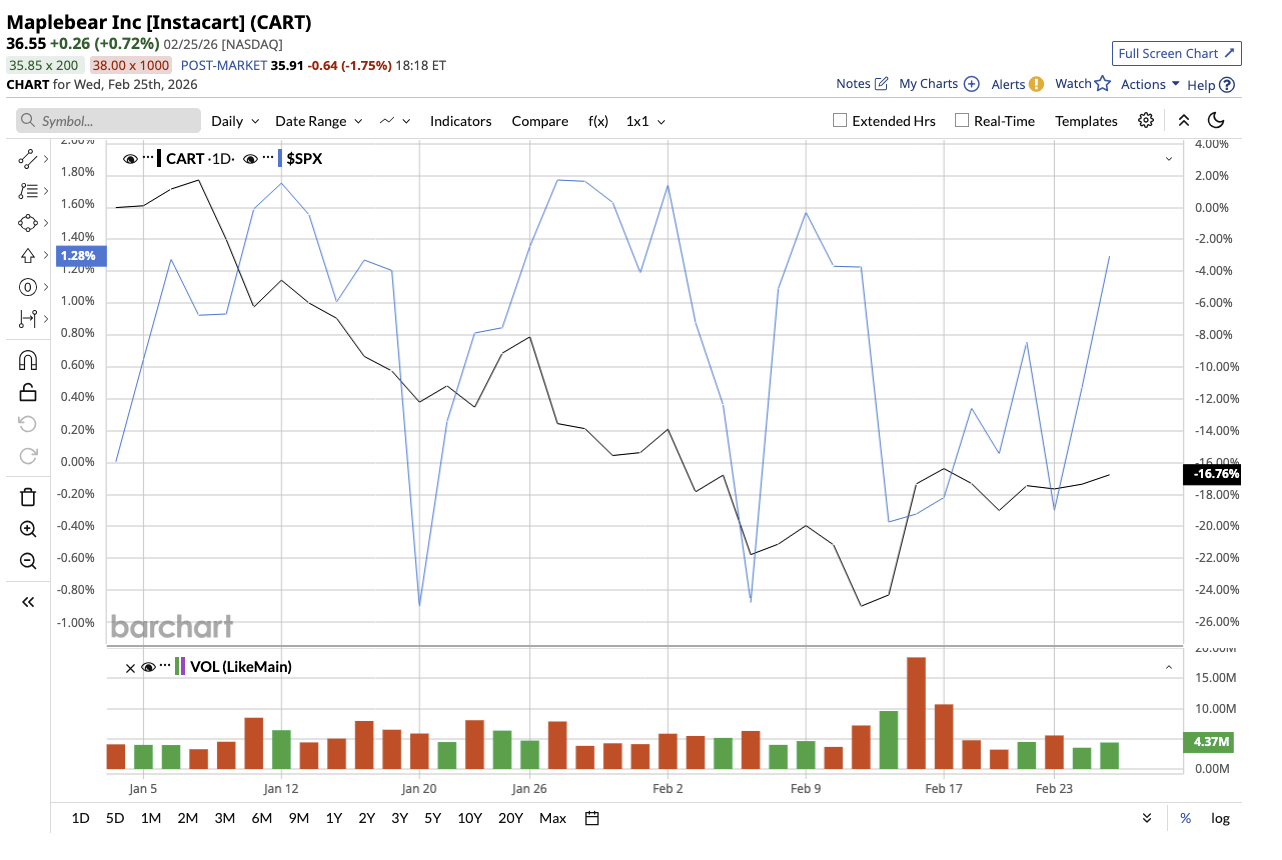Open the 1x1 grid layout dropdown
This screenshot has width=1282, height=860.
(x=646, y=121)
